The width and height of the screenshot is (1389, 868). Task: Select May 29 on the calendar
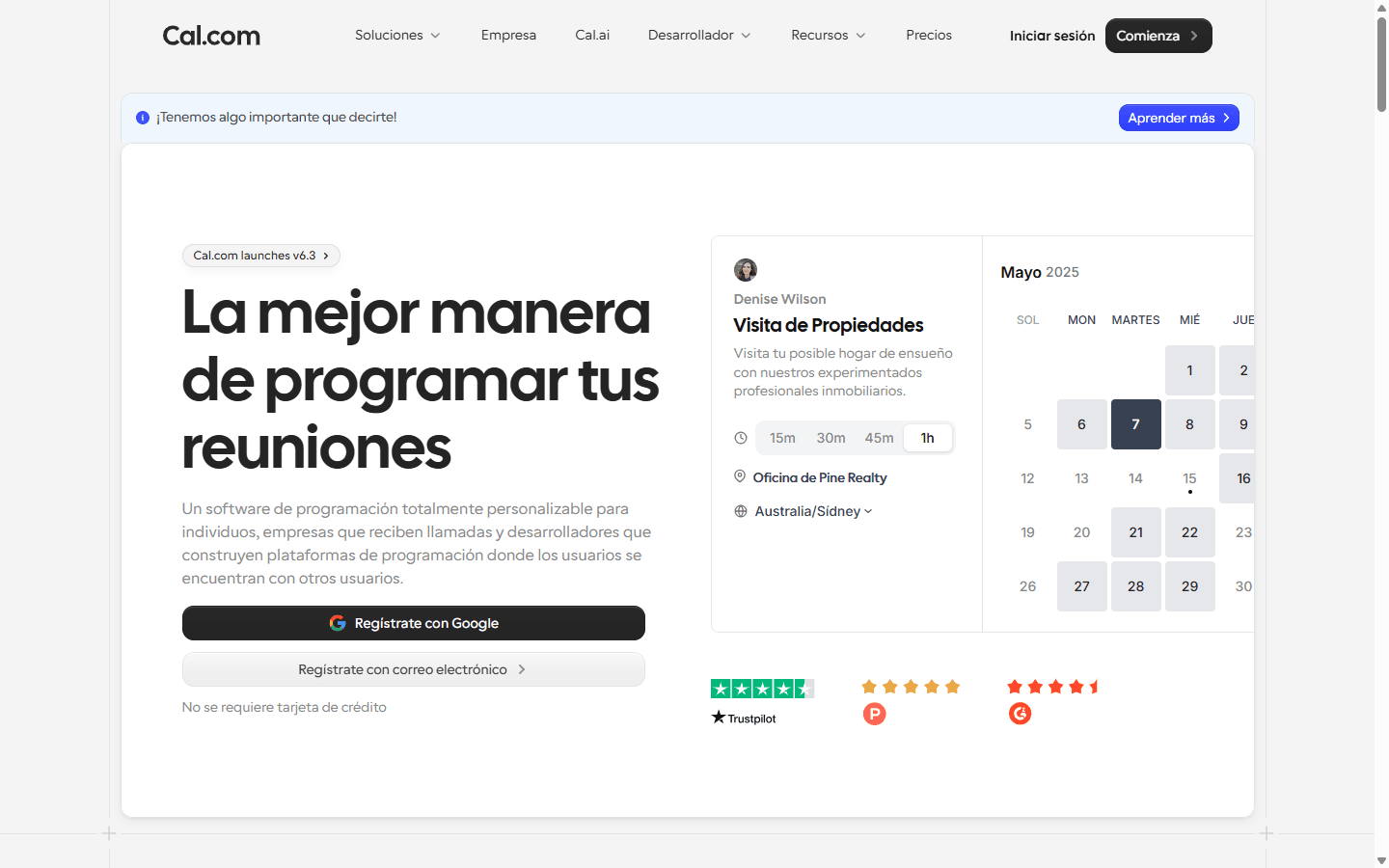click(1190, 586)
